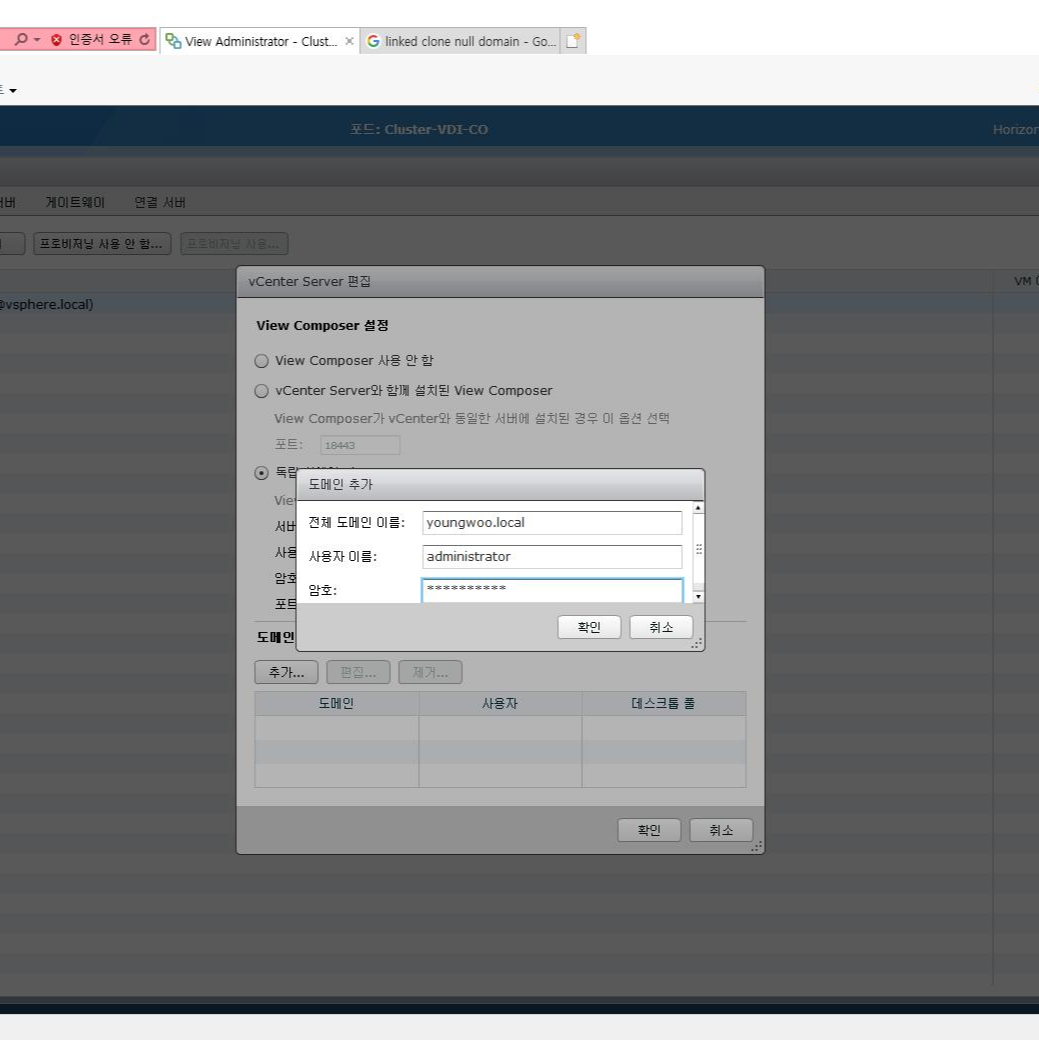Screen dimensions: 1039x1040
Task: Confirm with 확인 in 도메인 추가 dialog
Action: point(589,627)
